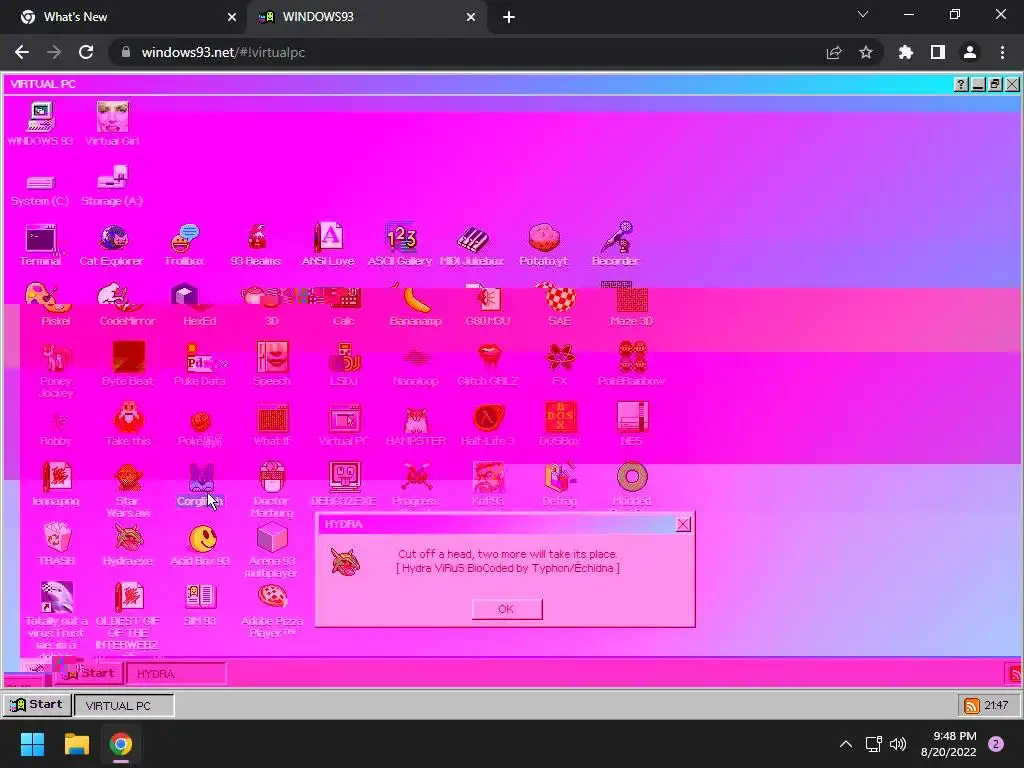The height and width of the screenshot is (768, 1024).
Task: Open Potato.yt icon
Action: (544, 245)
